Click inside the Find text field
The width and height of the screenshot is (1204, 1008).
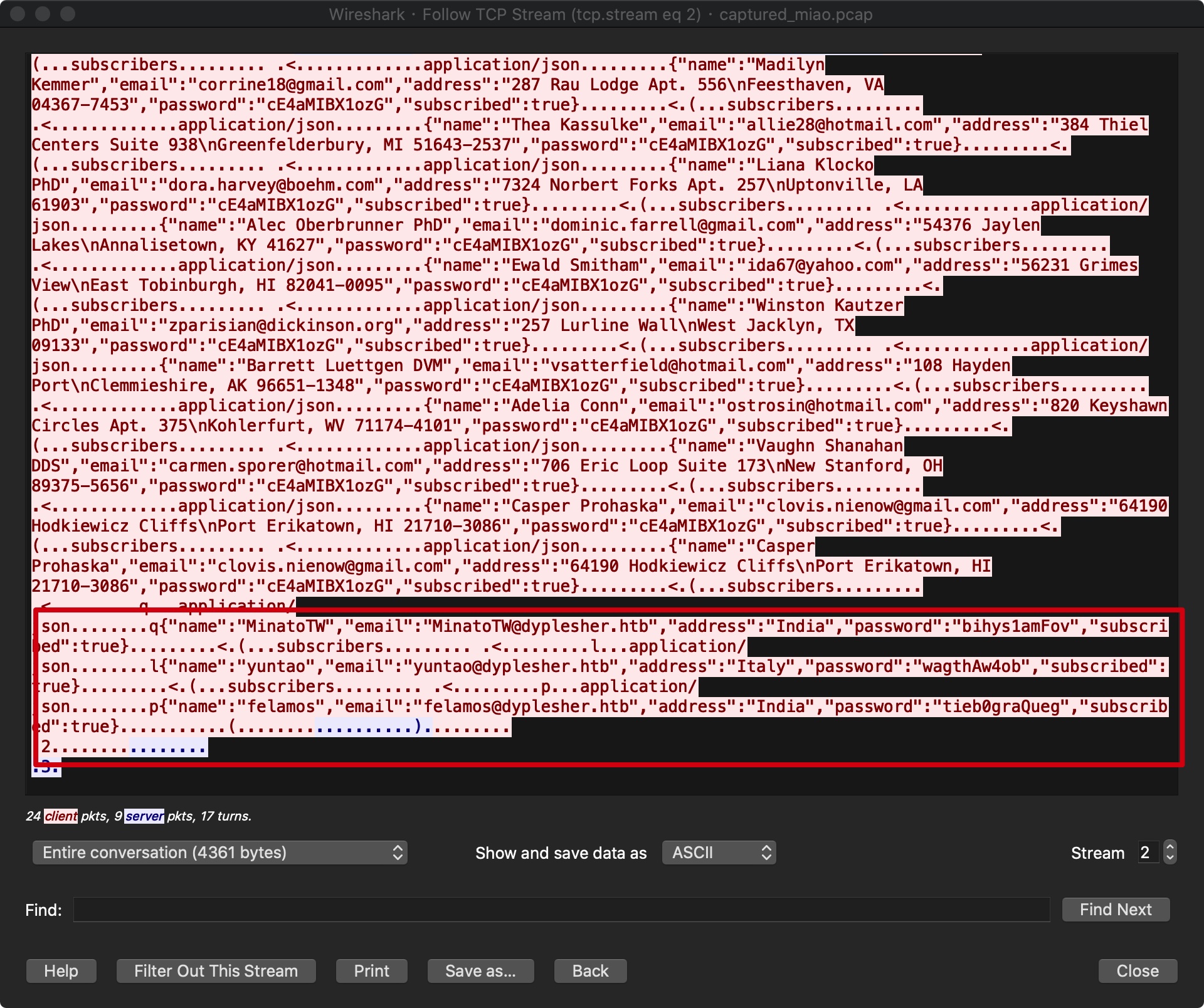coord(561,910)
